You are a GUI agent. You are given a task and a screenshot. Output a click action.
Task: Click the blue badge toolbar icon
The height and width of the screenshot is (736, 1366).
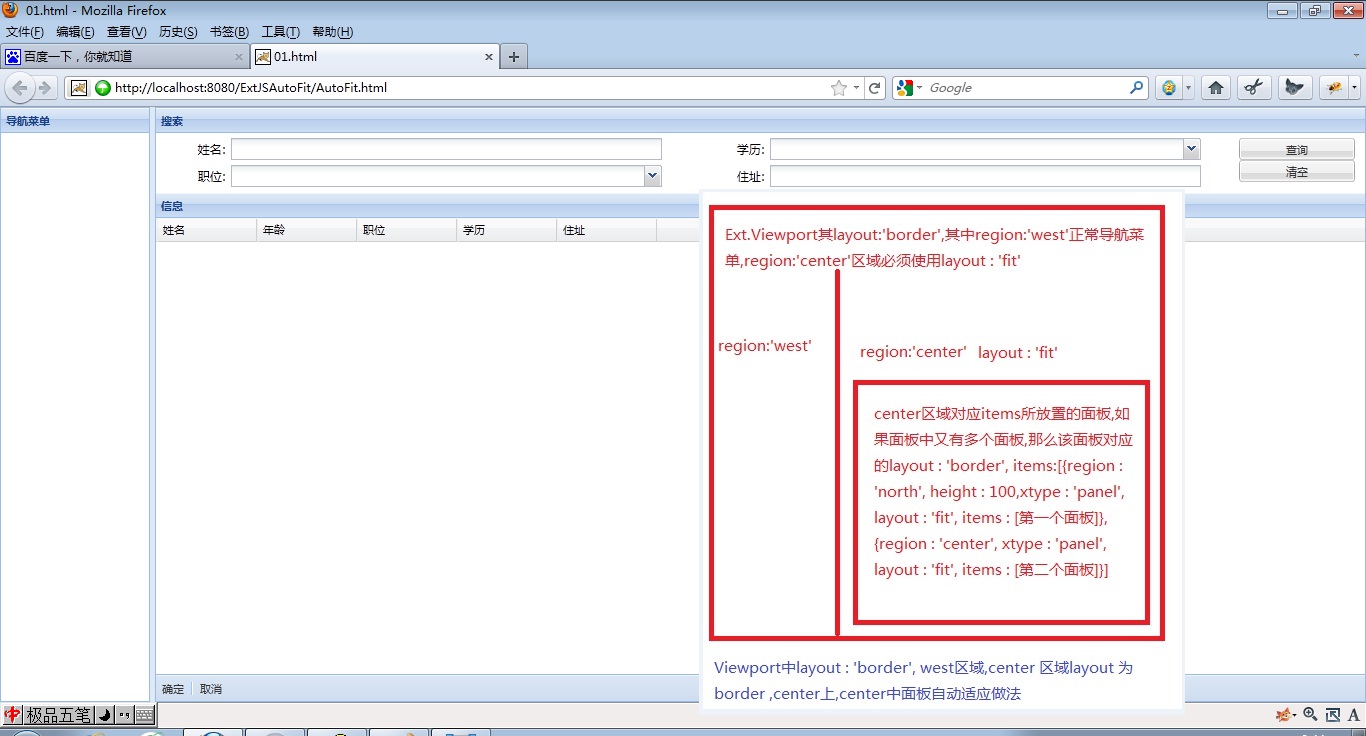point(1169,88)
